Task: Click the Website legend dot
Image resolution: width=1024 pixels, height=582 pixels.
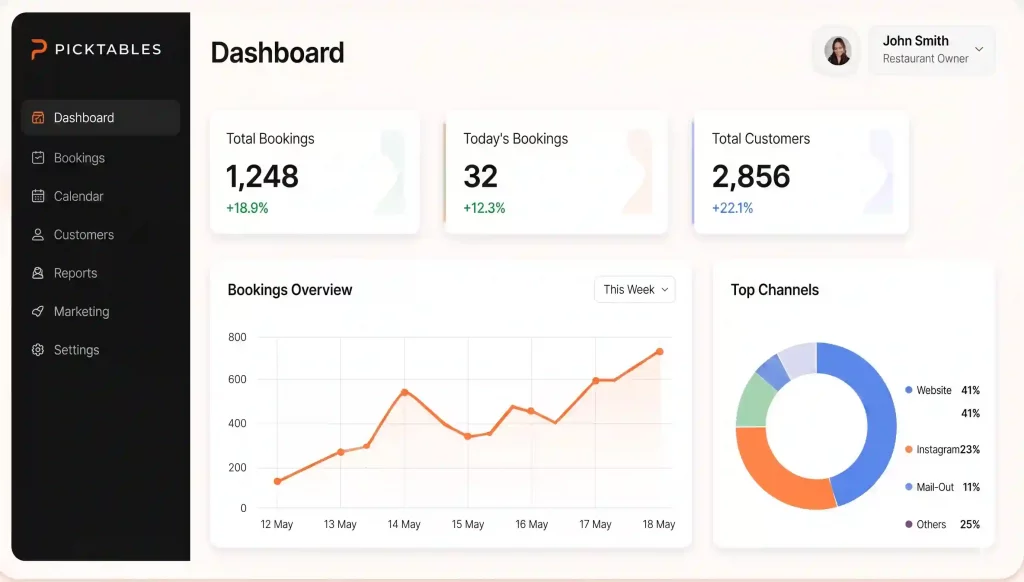Action: (908, 390)
